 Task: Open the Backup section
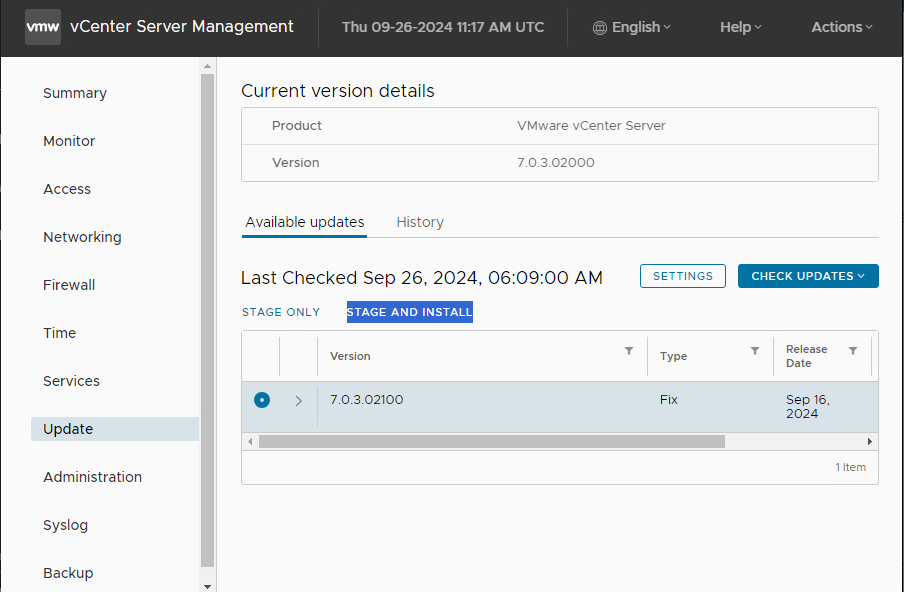[68, 573]
